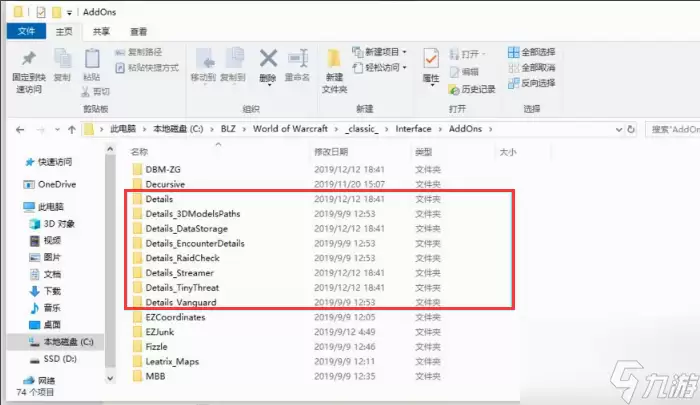Image resolution: width=700 pixels, height=405 pixels.
Task: Select OneDrive in navigation pane
Action: click(50, 184)
